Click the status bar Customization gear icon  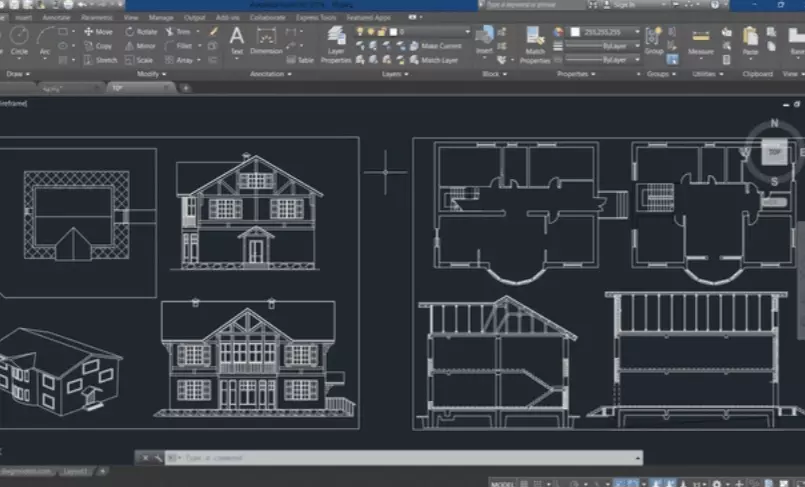point(717,483)
